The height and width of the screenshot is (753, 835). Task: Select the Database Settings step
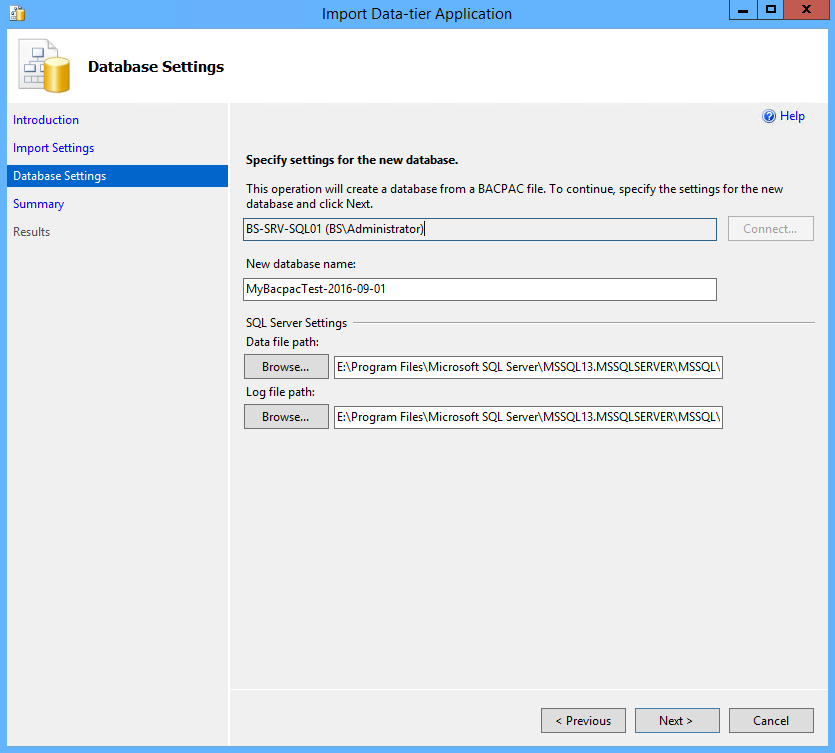tap(117, 176)
